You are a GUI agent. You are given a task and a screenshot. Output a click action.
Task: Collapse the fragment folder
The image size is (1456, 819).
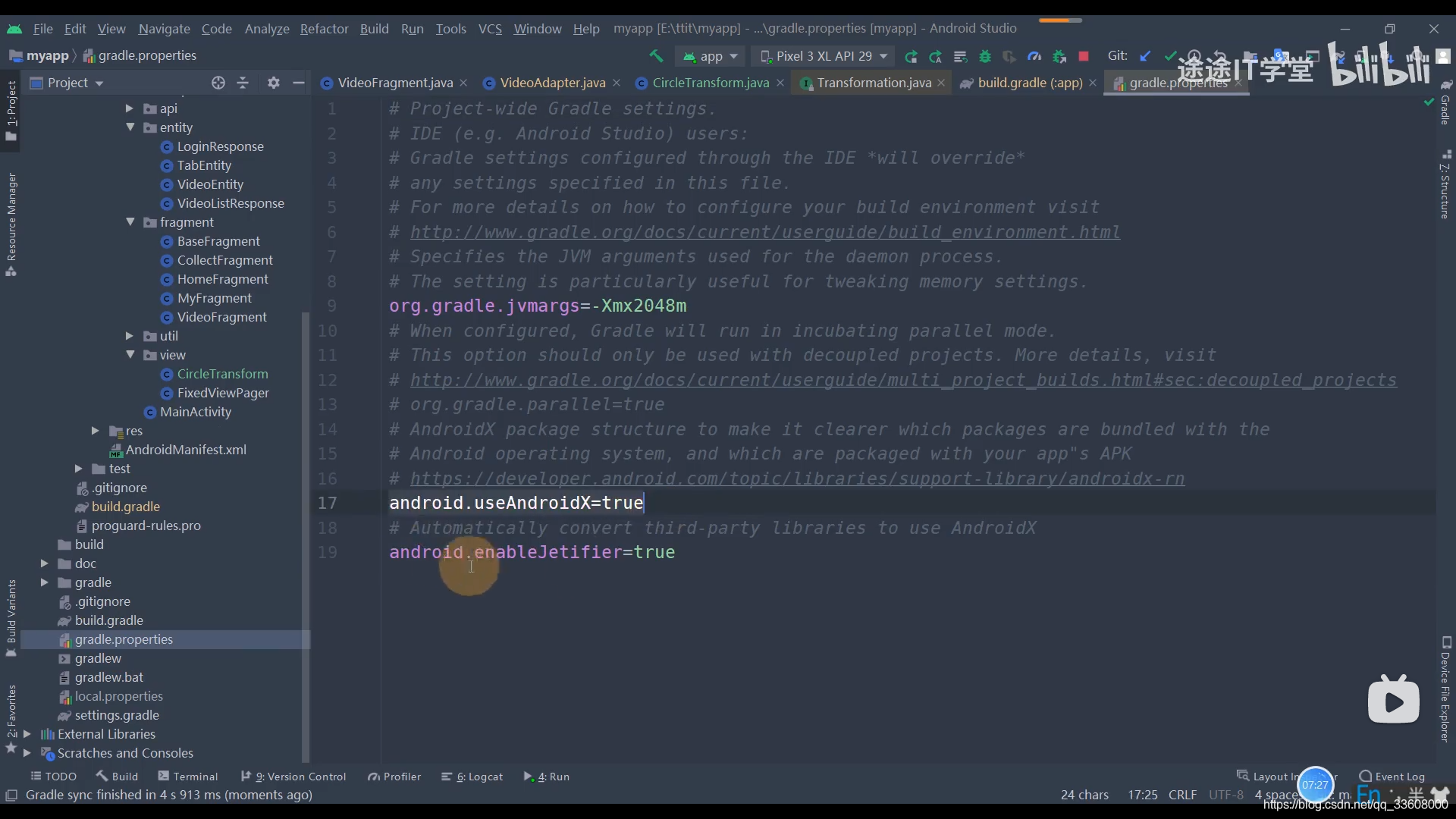(x=130, y=222)
